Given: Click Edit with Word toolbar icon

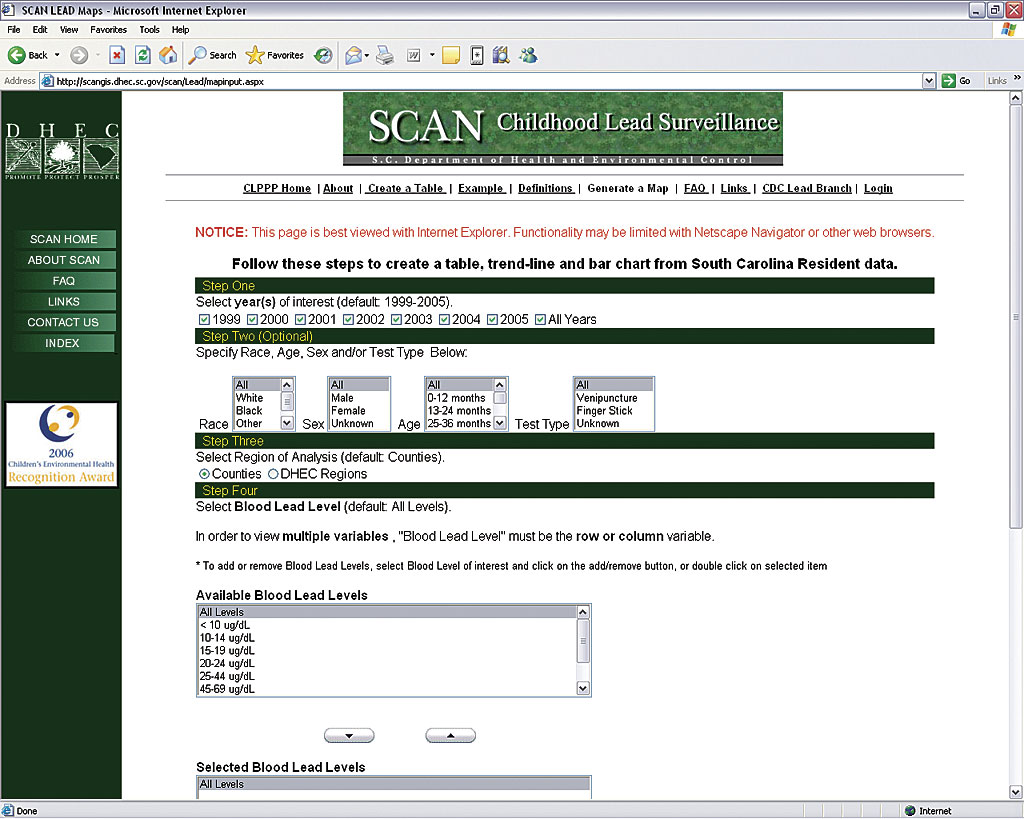Looking at the screenshot, I should [413, 56].
